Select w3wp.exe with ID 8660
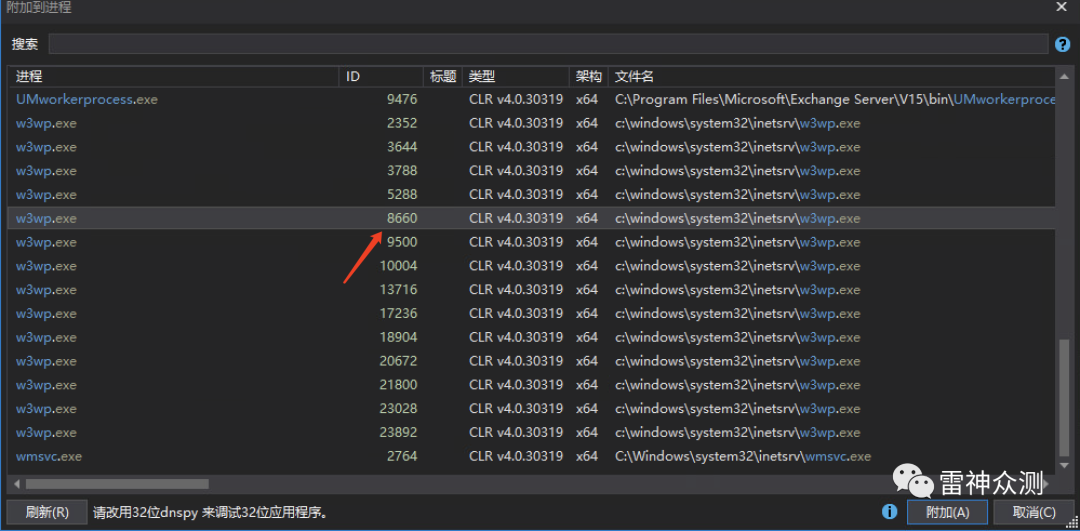Image resolution: width=1080 pixels, height=531 pixels. tap(531, 218)
